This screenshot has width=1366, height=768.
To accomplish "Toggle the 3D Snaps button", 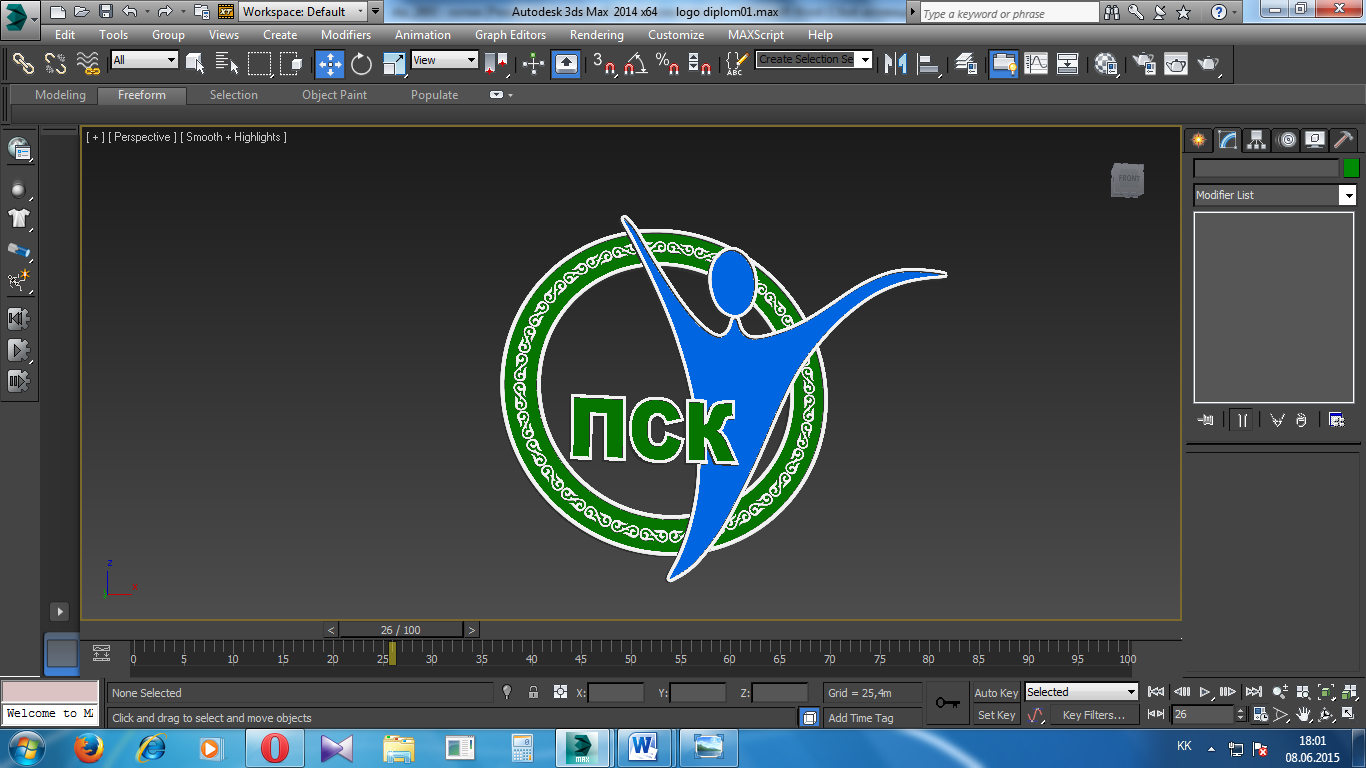I will [x=604, y=63].
